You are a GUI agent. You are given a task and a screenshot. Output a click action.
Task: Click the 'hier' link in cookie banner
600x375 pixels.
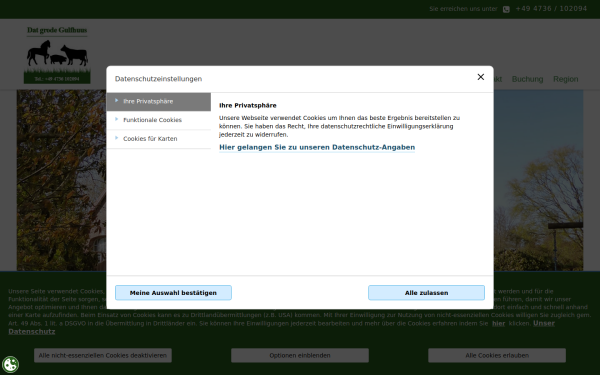(x=498, y=324)
